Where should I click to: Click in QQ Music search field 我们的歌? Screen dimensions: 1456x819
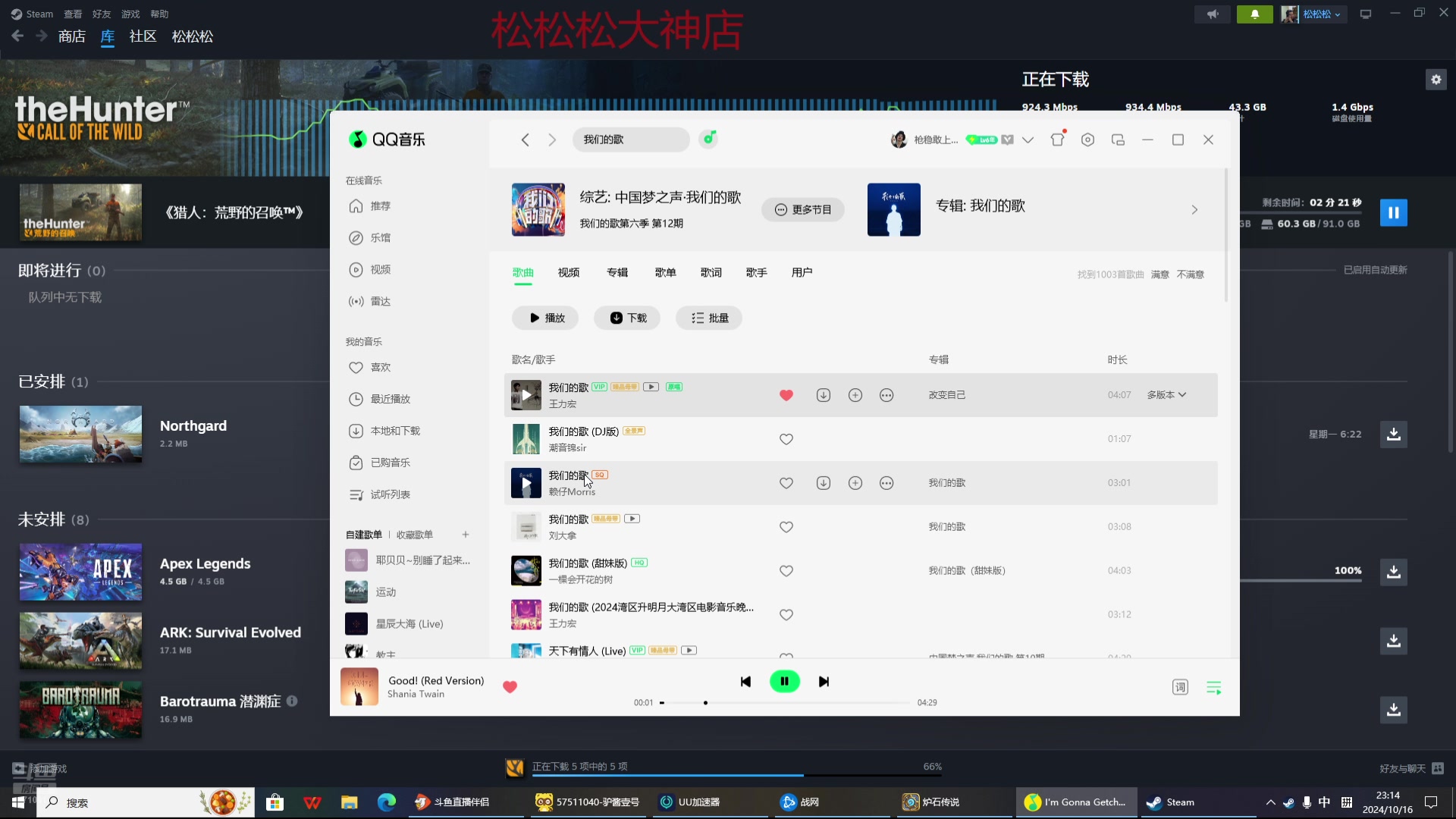(631, 140)
